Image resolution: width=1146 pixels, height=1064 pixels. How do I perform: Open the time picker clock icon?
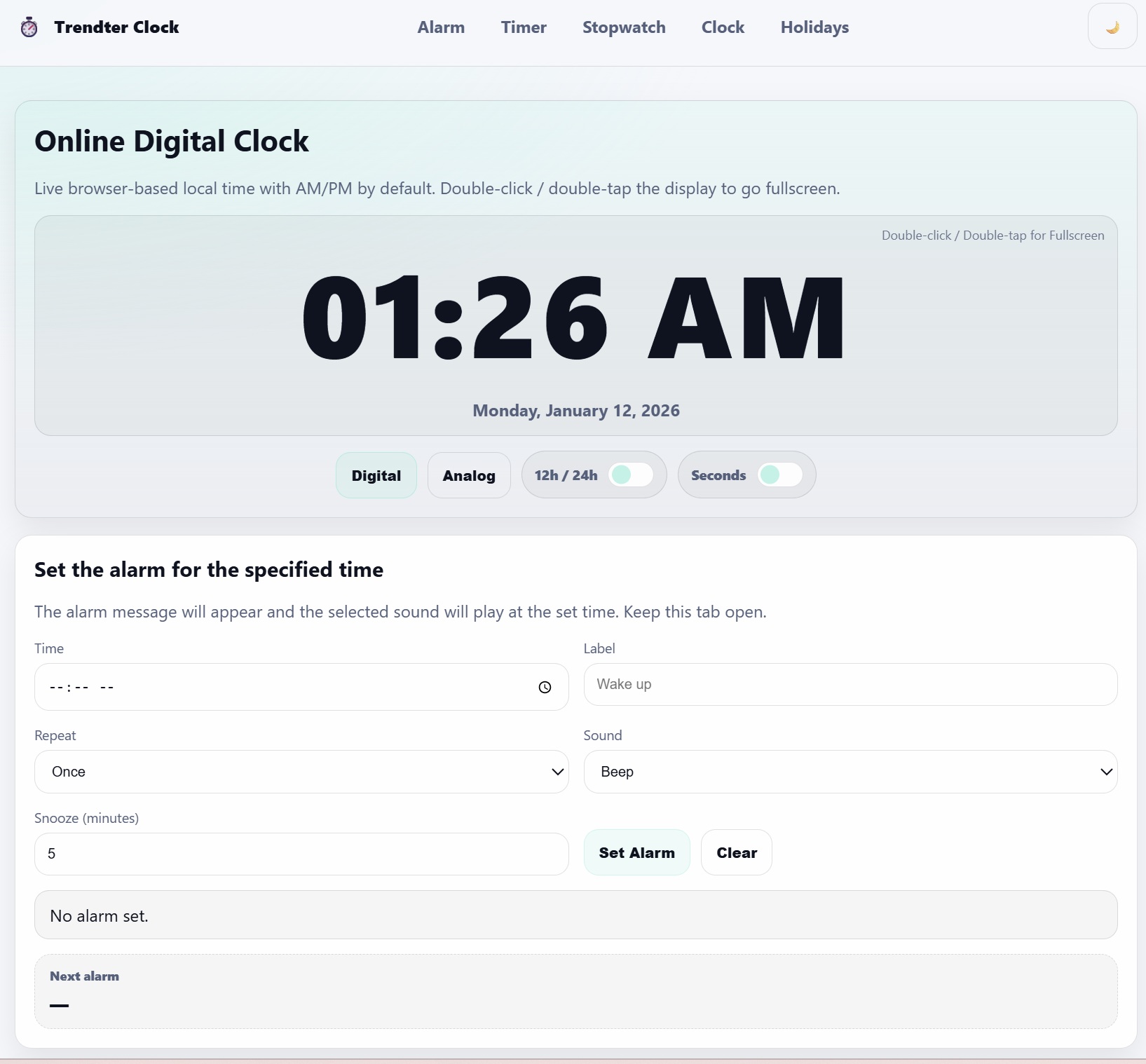pyautogui.click(x=545, y=687)
